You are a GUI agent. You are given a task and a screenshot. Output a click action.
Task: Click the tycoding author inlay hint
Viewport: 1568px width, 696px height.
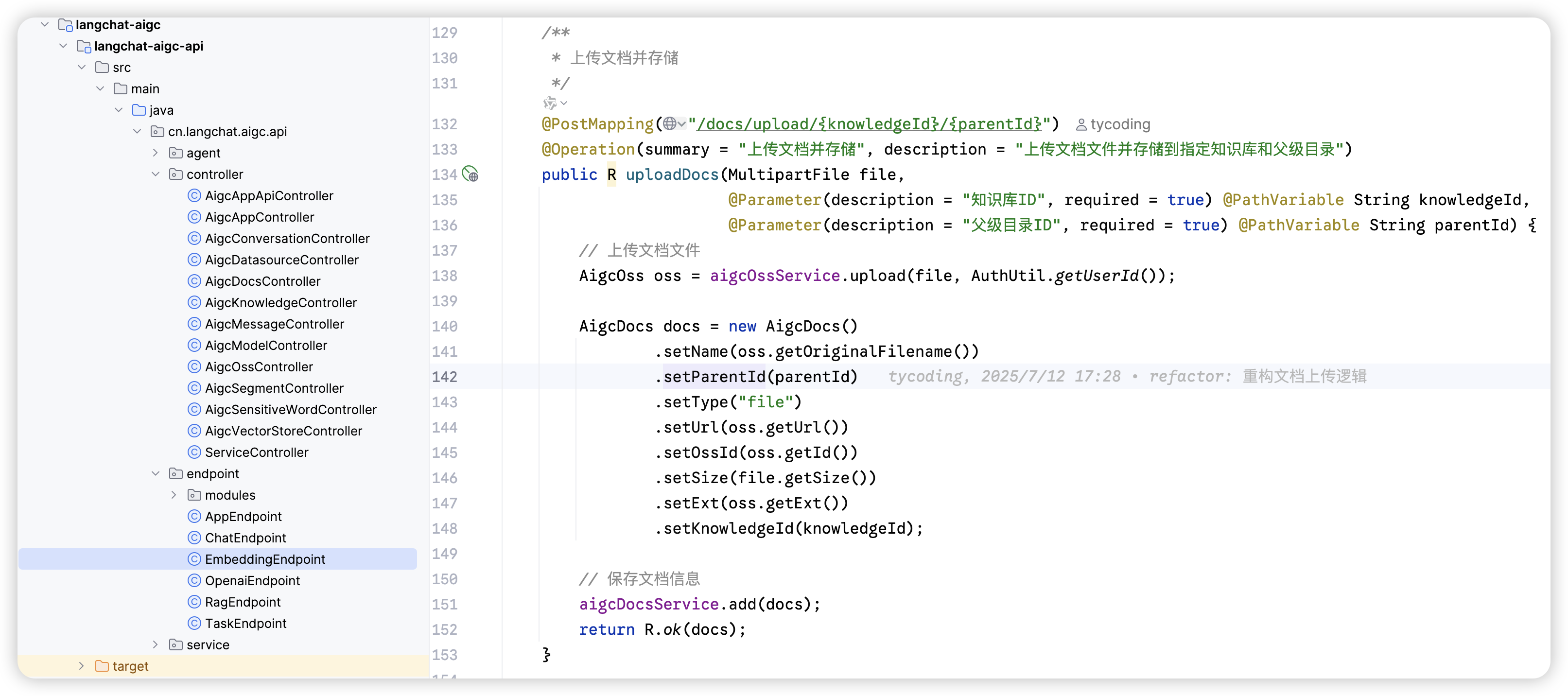(1114, 124)
